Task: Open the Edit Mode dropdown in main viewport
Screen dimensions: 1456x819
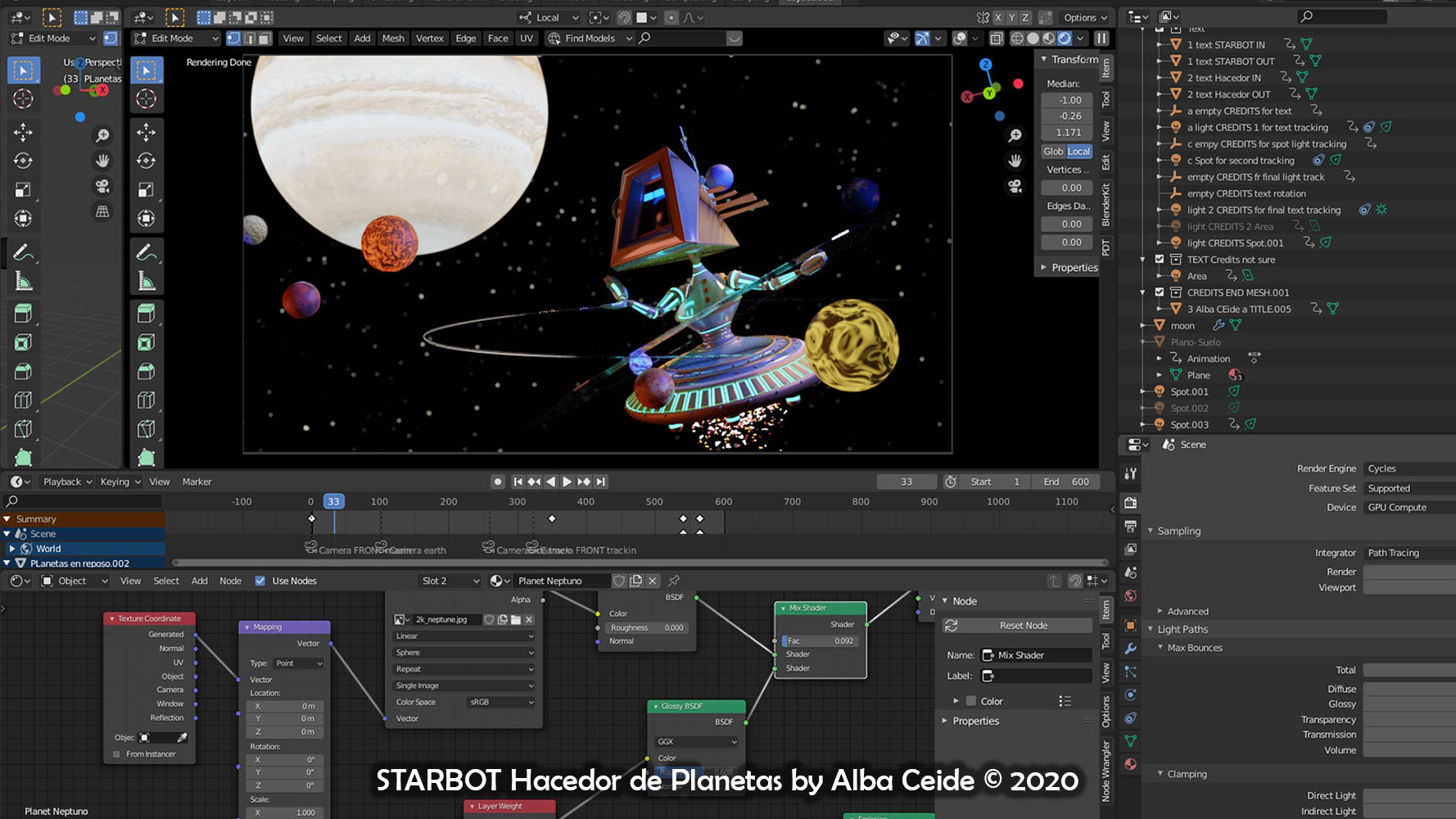Action: point(175,38)
